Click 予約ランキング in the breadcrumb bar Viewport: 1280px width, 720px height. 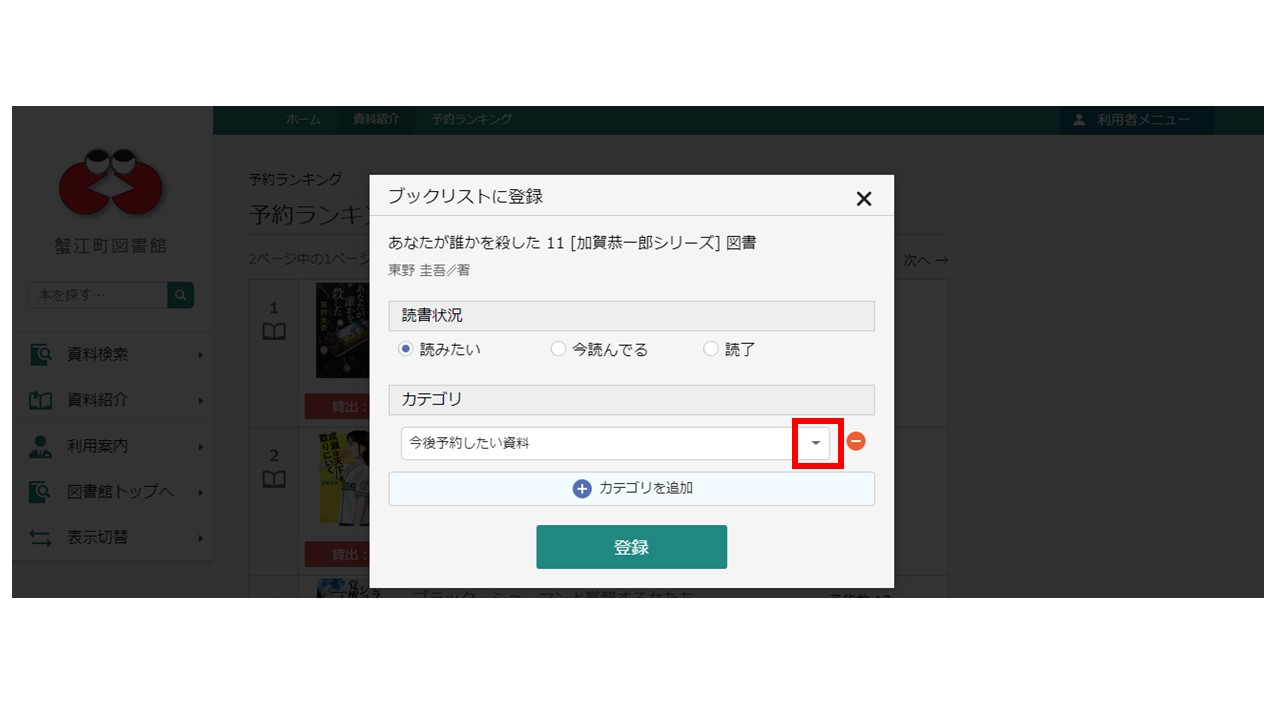(x=472, y=119)
